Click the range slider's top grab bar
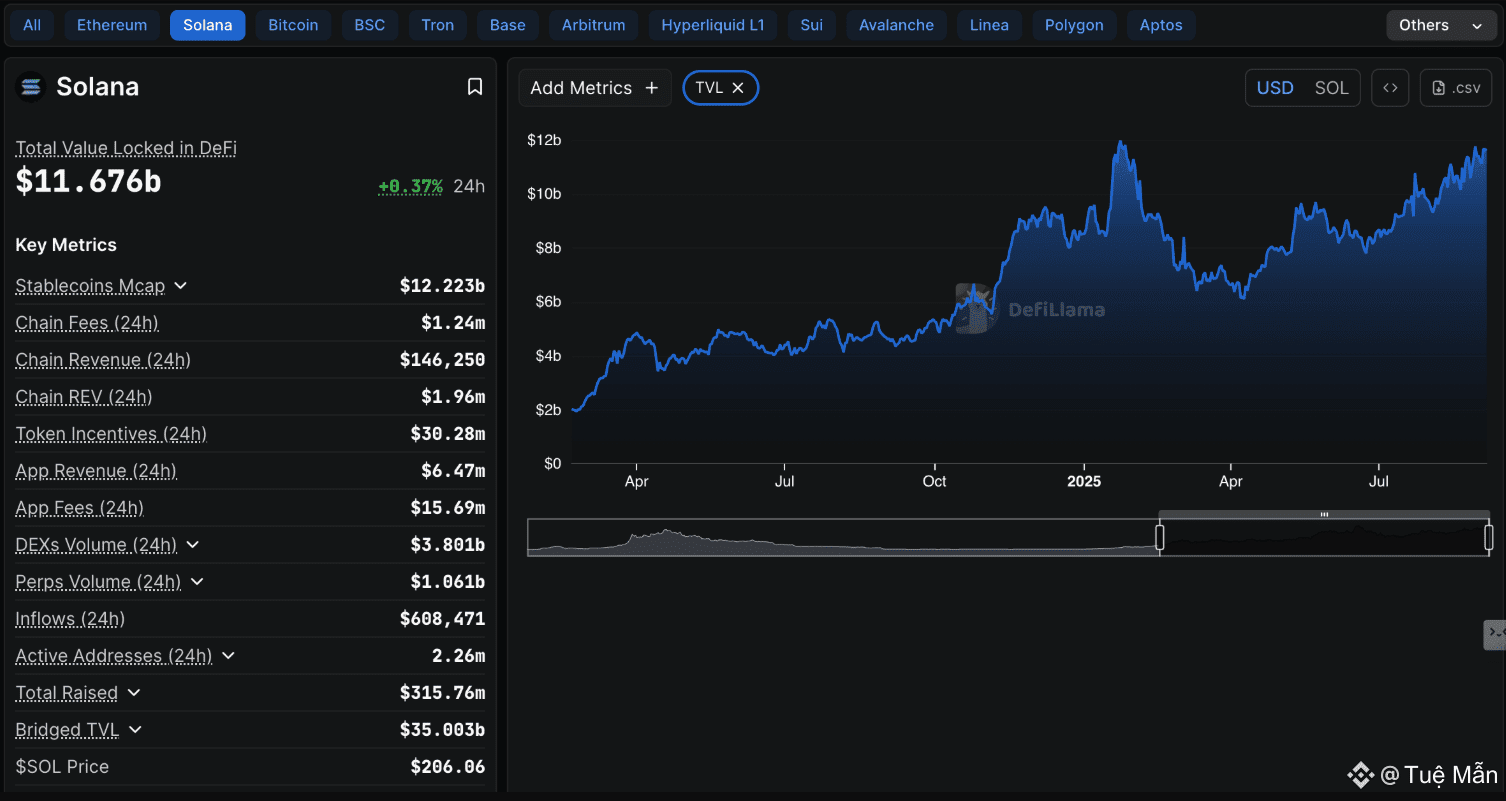The image size is (1506, 801). (1325, 514)
